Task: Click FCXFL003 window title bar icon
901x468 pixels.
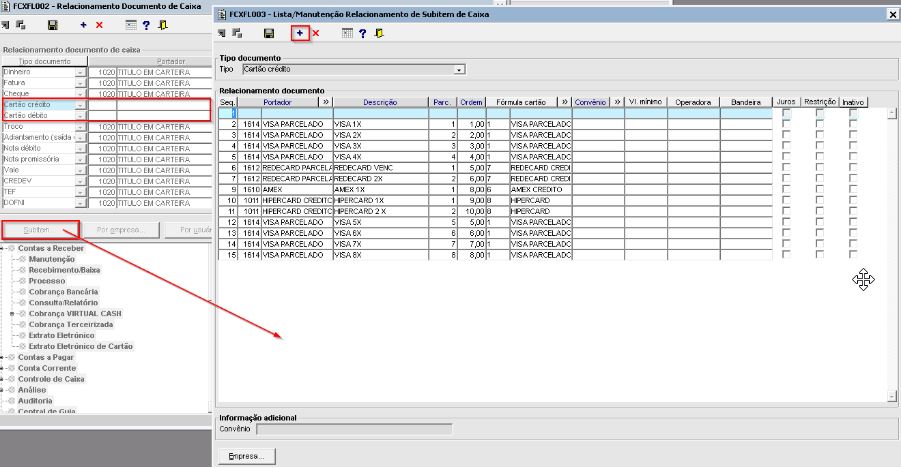Action: (222, 14)
